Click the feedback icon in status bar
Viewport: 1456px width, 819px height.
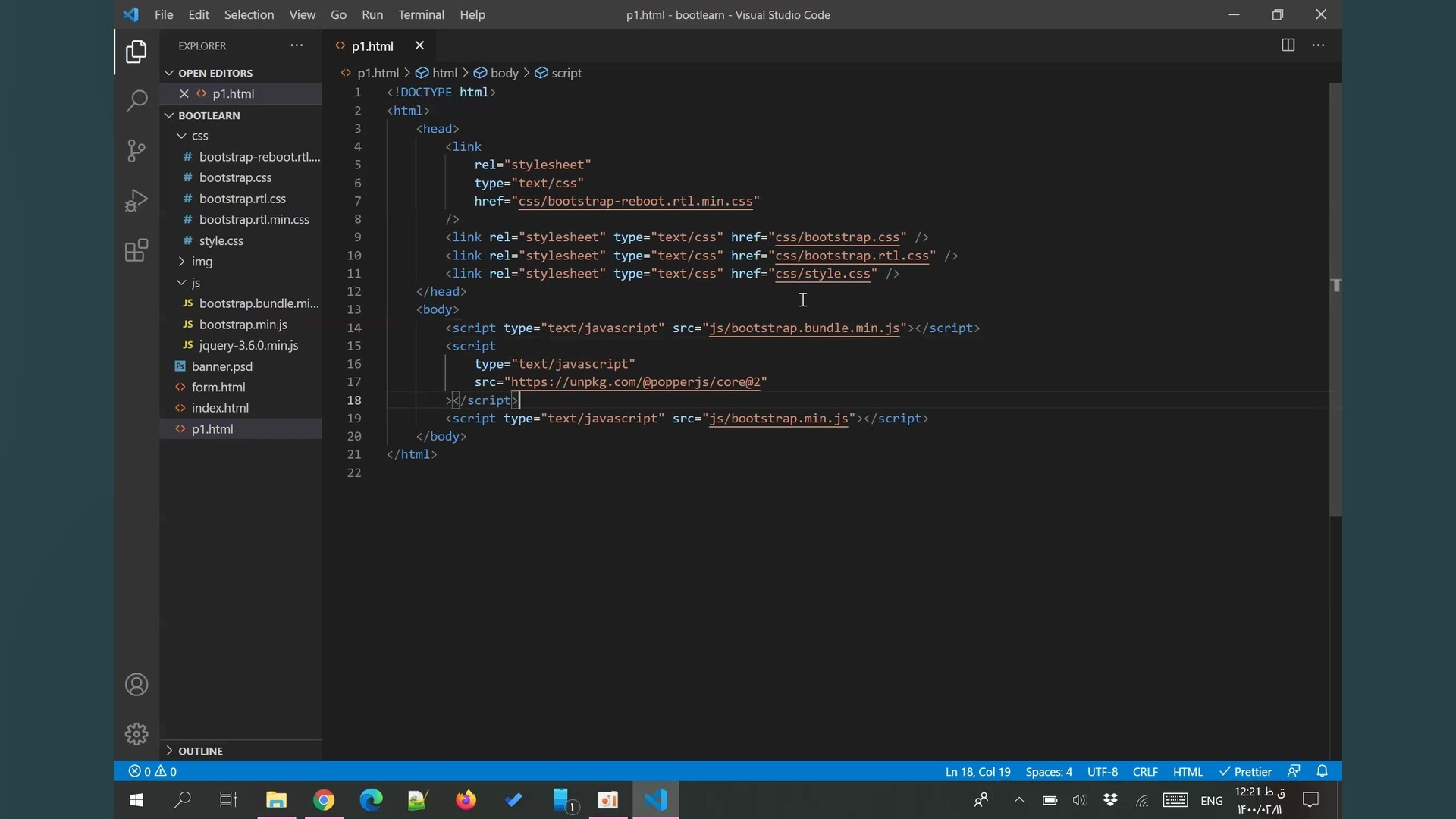click(x=1294, y=771)
